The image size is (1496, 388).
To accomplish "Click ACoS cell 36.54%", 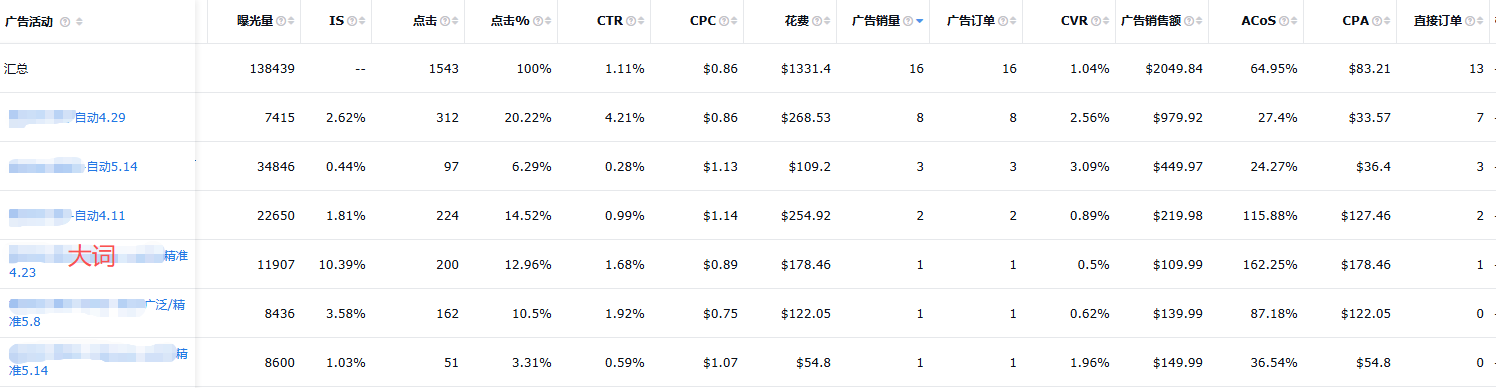I will [x=1274, y=362].
